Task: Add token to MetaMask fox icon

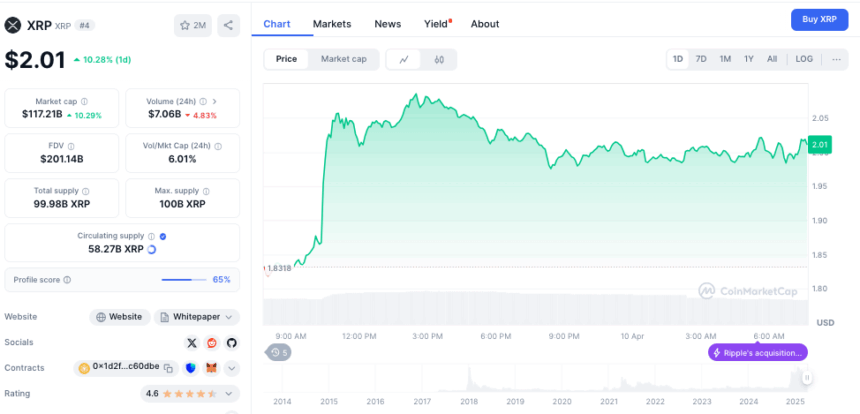Action: click(x=211, y=368)
